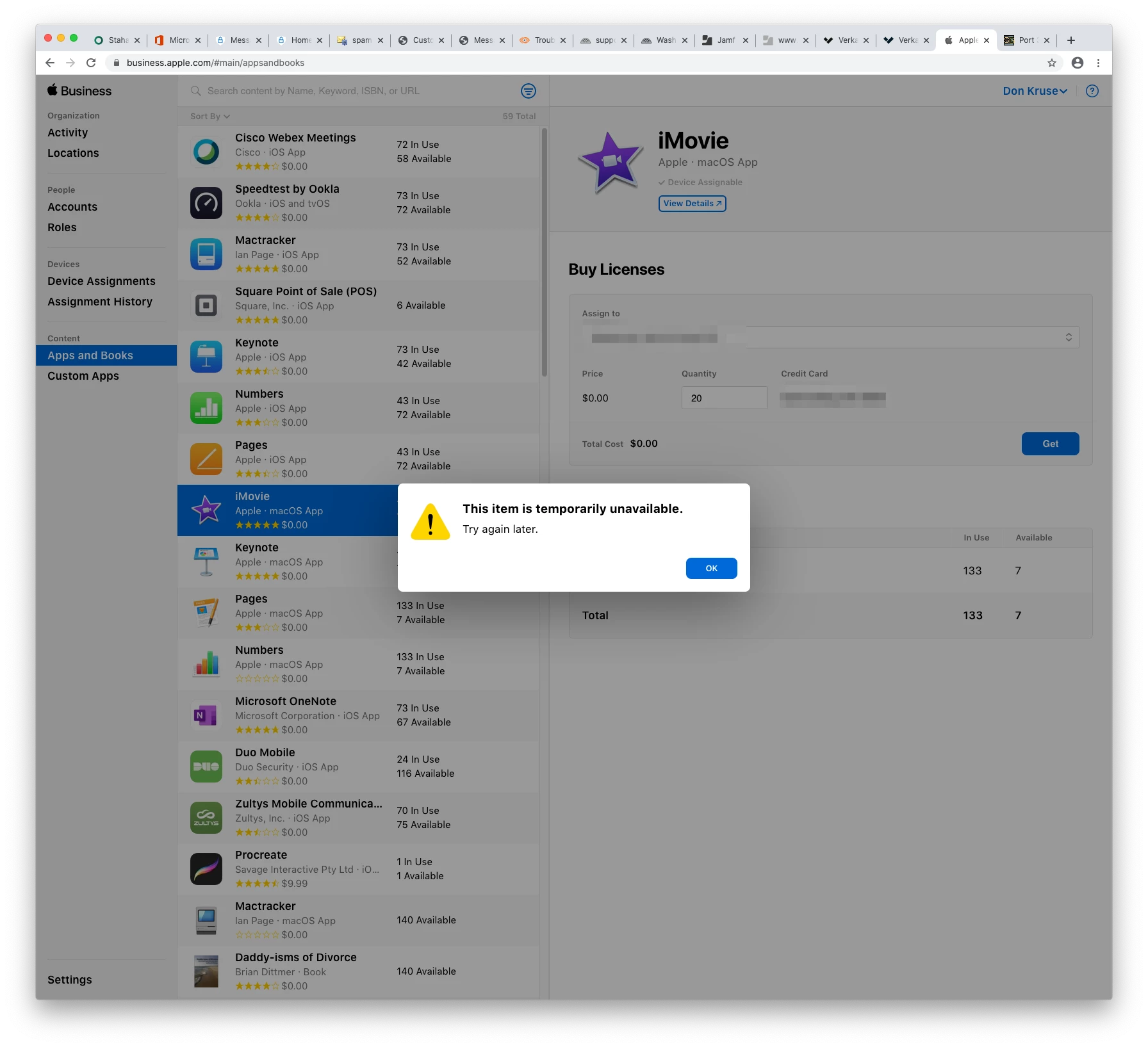
Task: Select Procreate title text
Action: (x=261, y=855)
